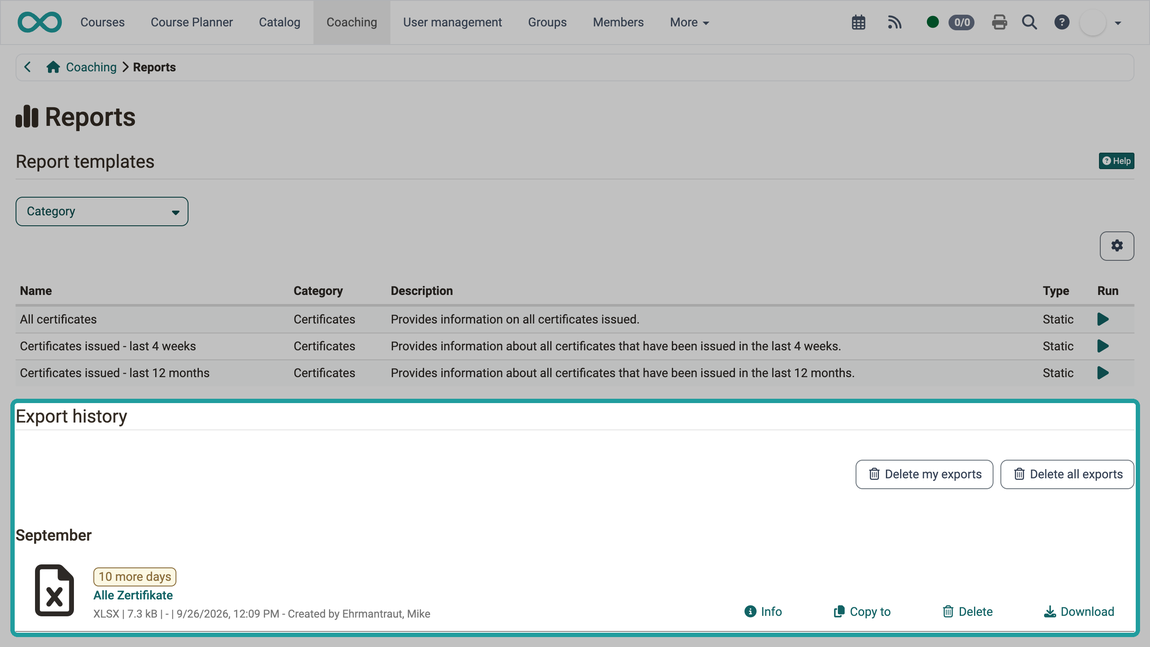Delete the Alle Zertifikate export

tap(967, 612)
